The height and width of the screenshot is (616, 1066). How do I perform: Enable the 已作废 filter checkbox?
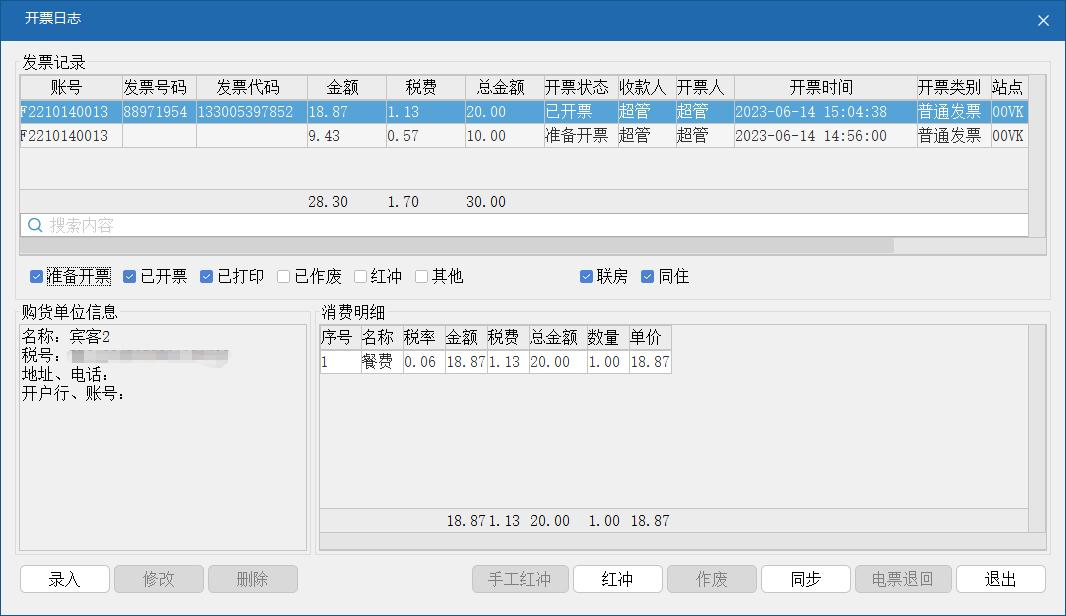[x=283, y=276]
